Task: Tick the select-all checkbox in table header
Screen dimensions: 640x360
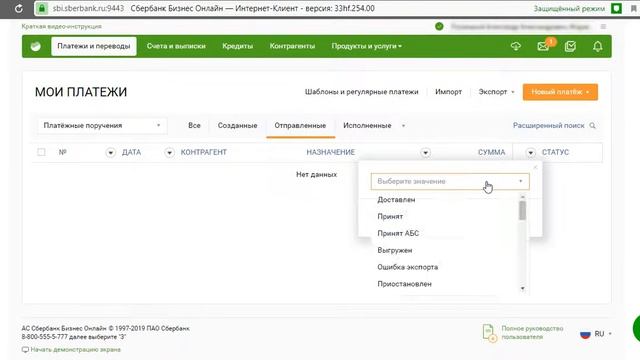Action: click(x=41, y=152)
